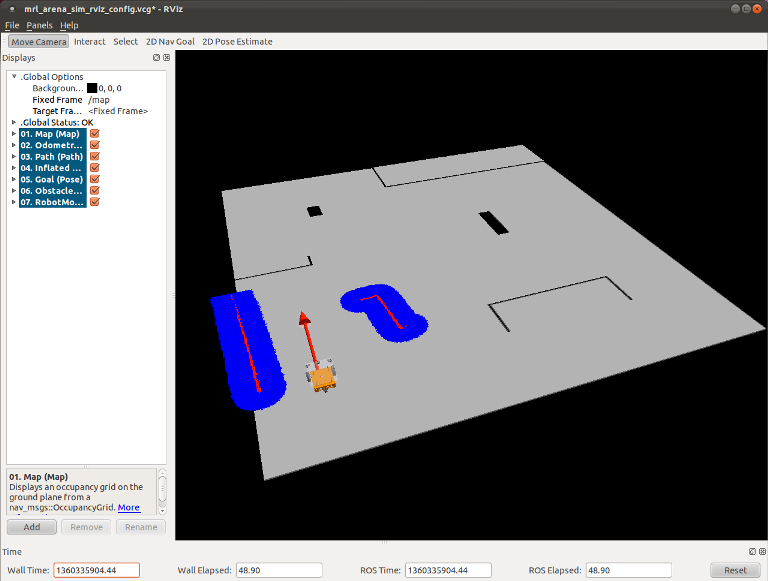Collapse the .Global Options tree node
Image resolution: width=768 pixels, height=581 pixels.
tap(14, 77)
